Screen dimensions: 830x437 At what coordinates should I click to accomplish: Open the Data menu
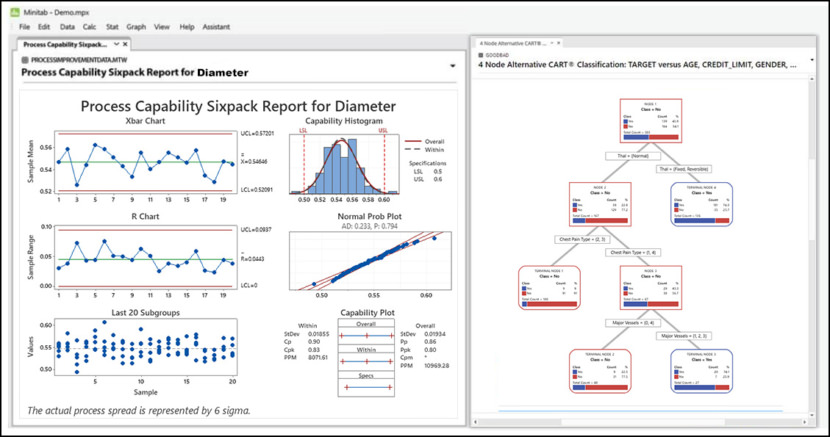point(67,27)
